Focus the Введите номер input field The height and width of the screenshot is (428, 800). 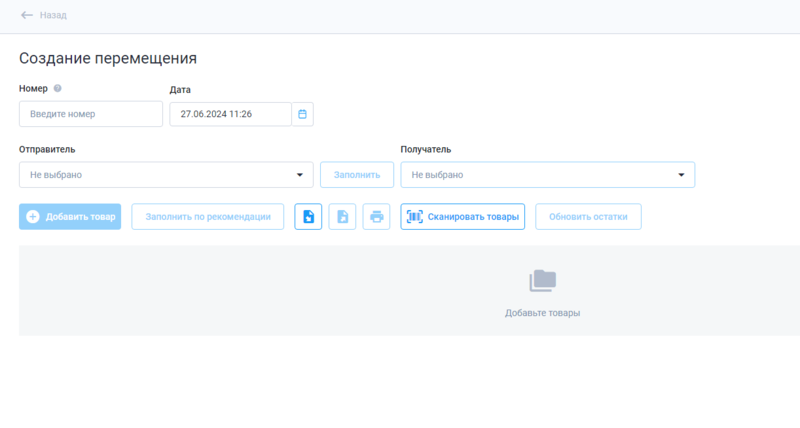coord(91,114)
